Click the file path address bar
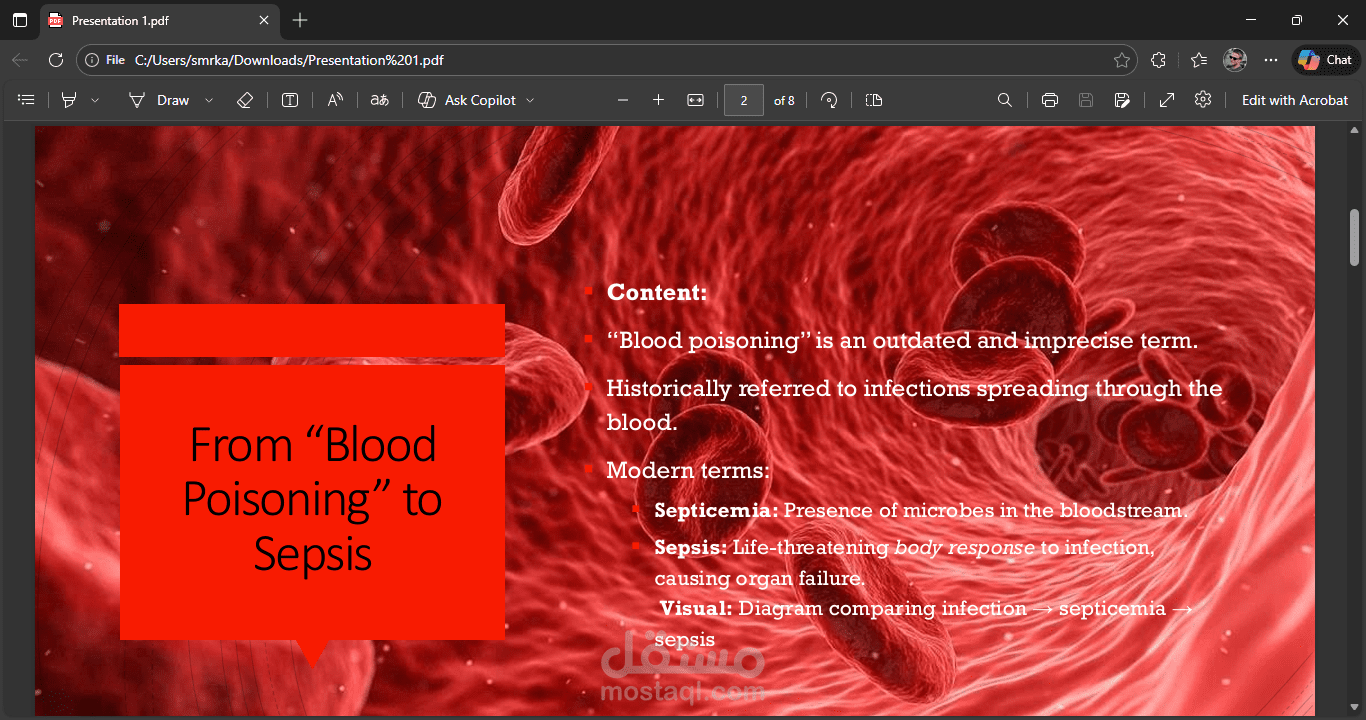The width and height of the screenshot is (1366, 720). pos(607,60)
